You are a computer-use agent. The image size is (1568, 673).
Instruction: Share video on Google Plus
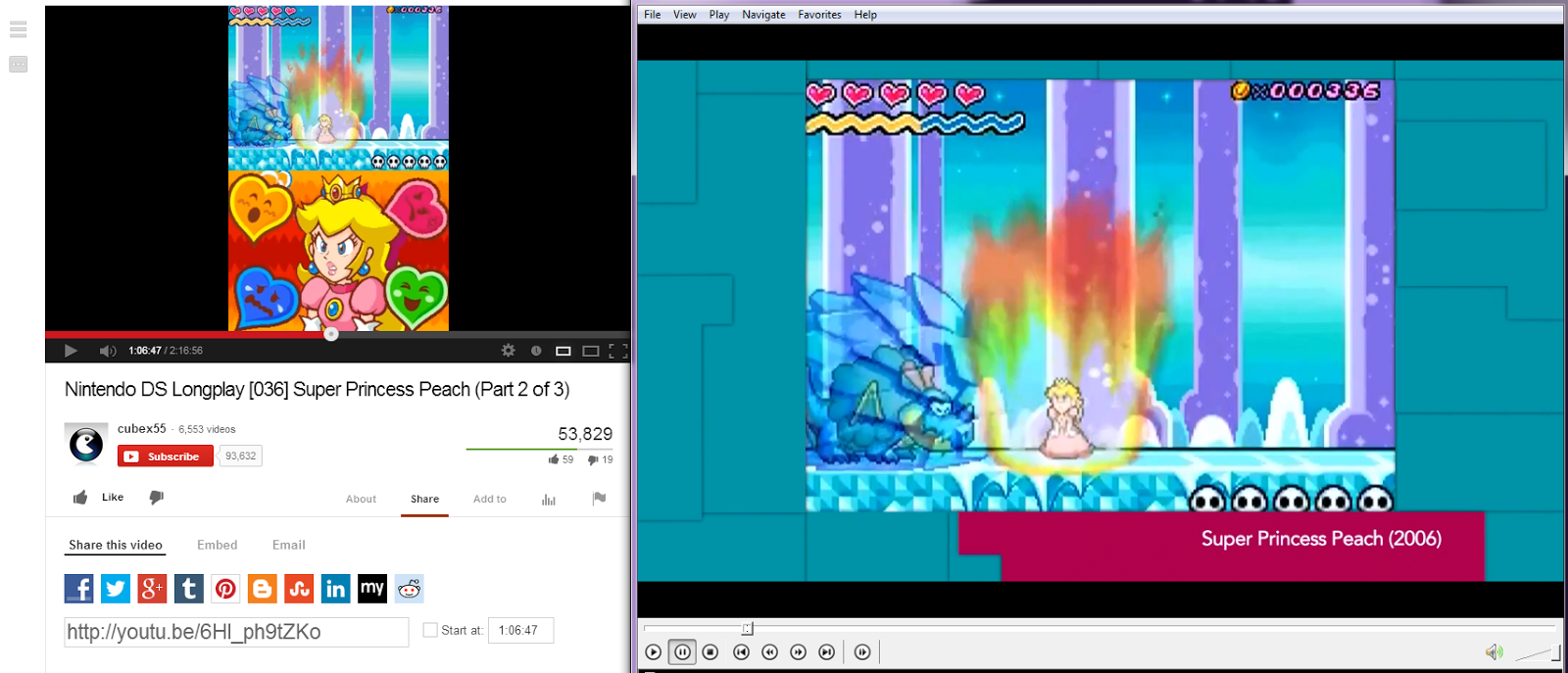152,589
